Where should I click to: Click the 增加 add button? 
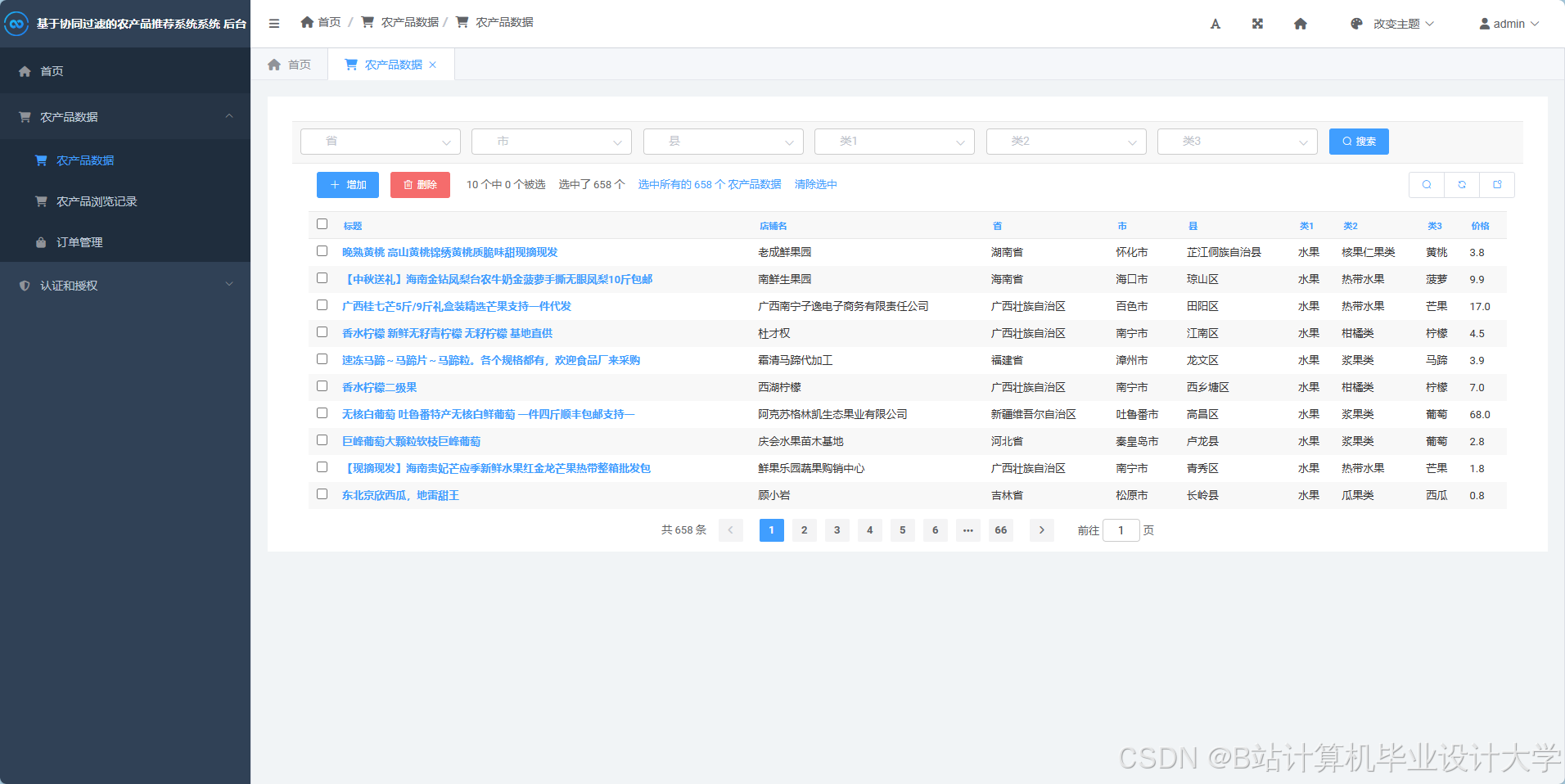[347, 184]
